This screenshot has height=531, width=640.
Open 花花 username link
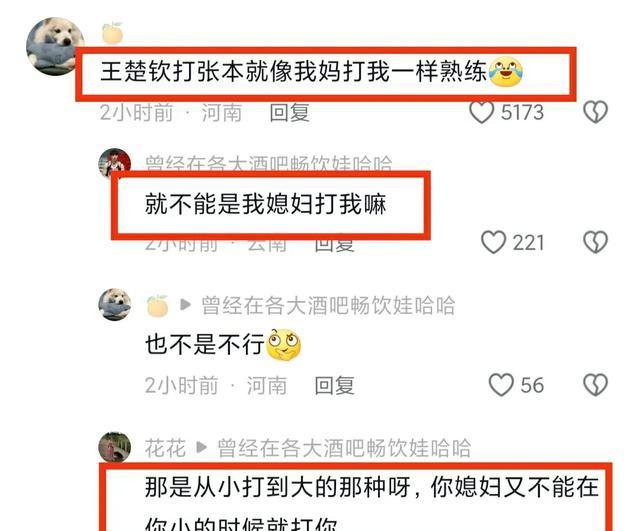(165, 448)
